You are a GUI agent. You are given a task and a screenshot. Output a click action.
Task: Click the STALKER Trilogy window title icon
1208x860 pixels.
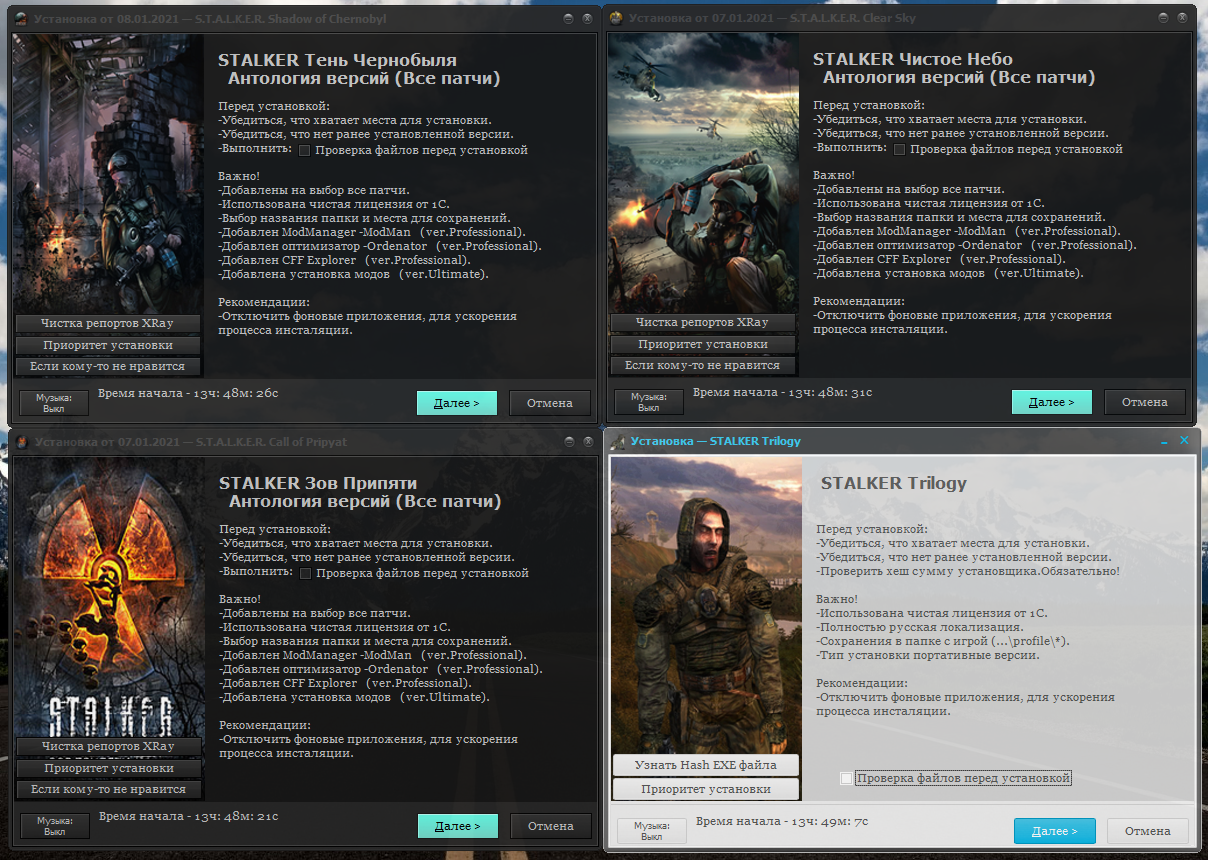point(618,441)
